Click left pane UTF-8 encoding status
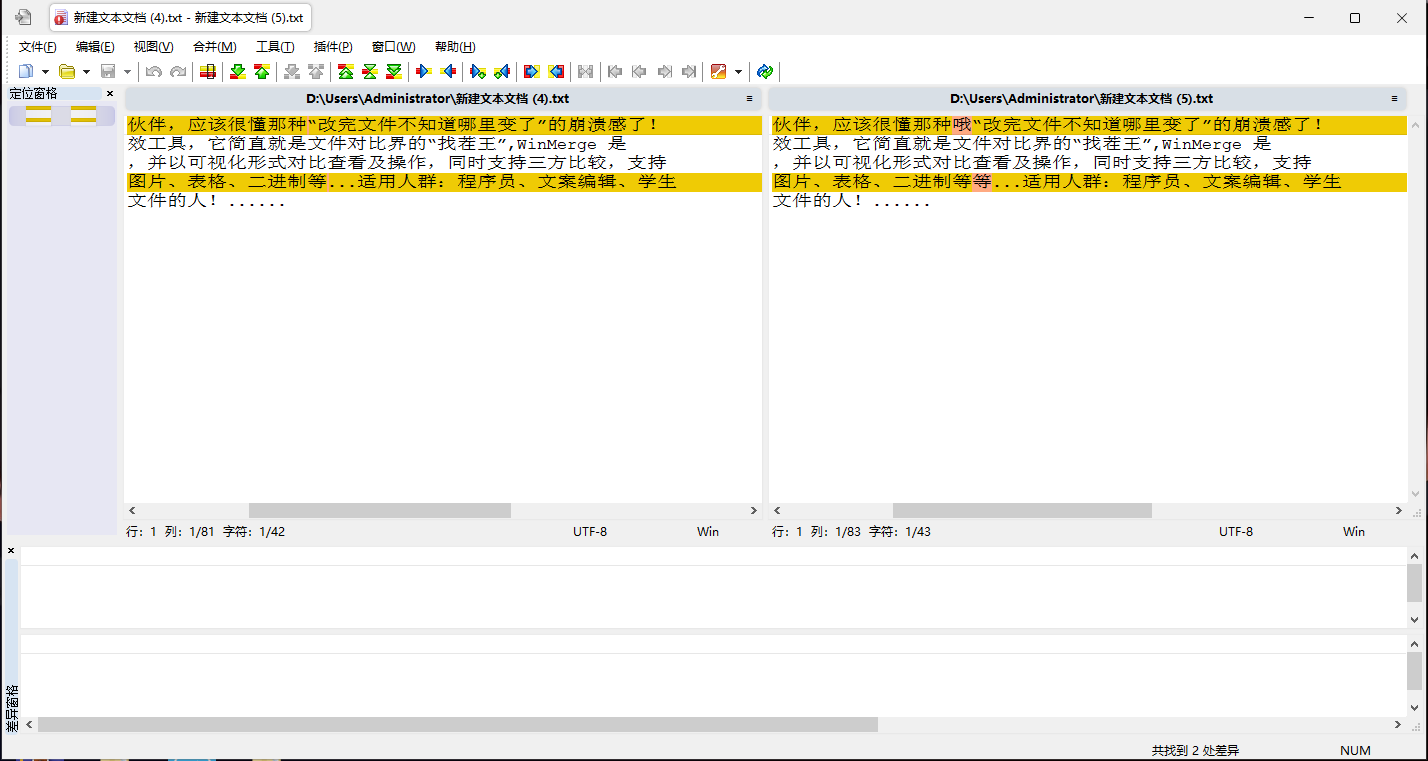 coord(590,532)
